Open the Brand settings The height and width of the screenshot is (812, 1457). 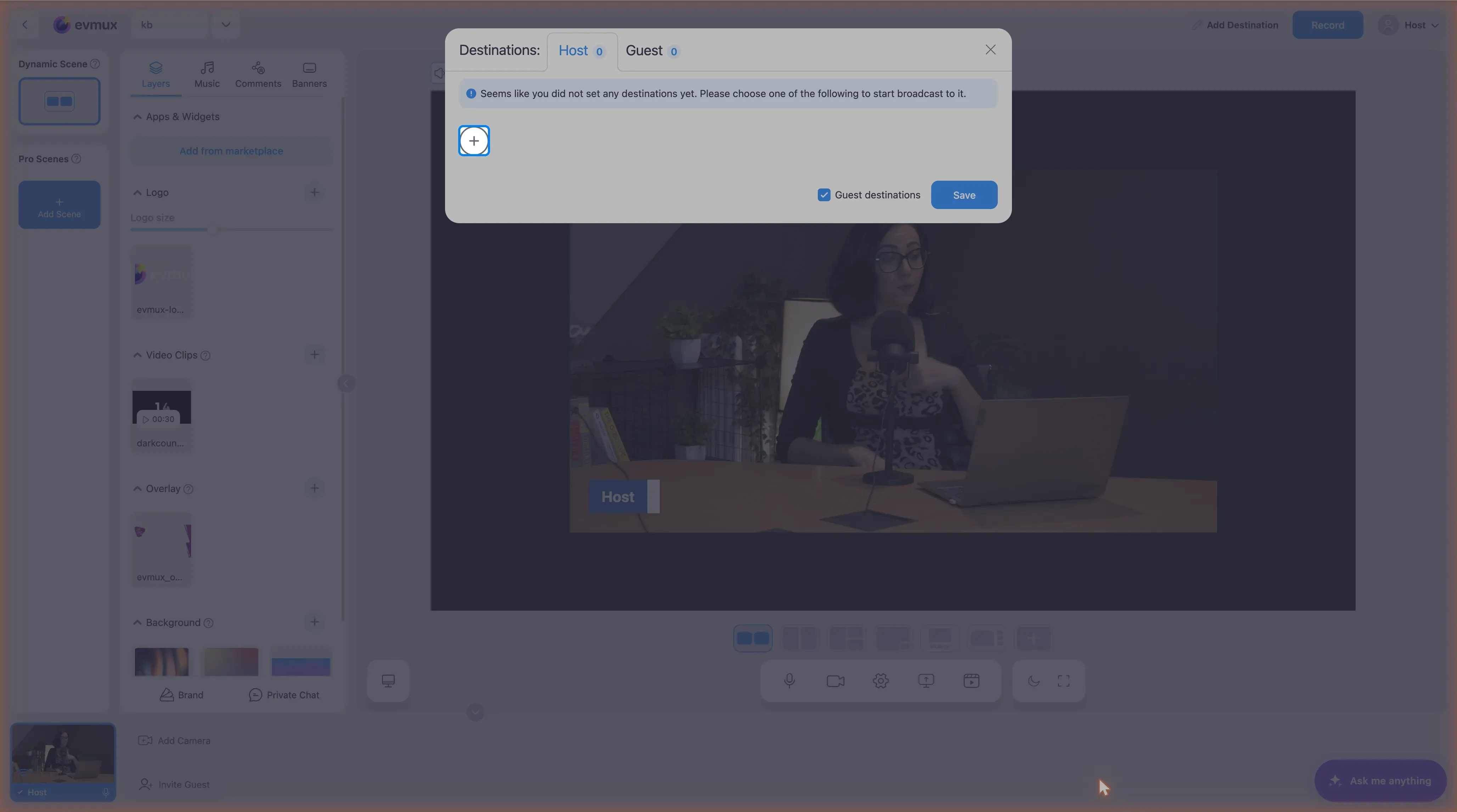pyautogui.click(x=181, y=695)
